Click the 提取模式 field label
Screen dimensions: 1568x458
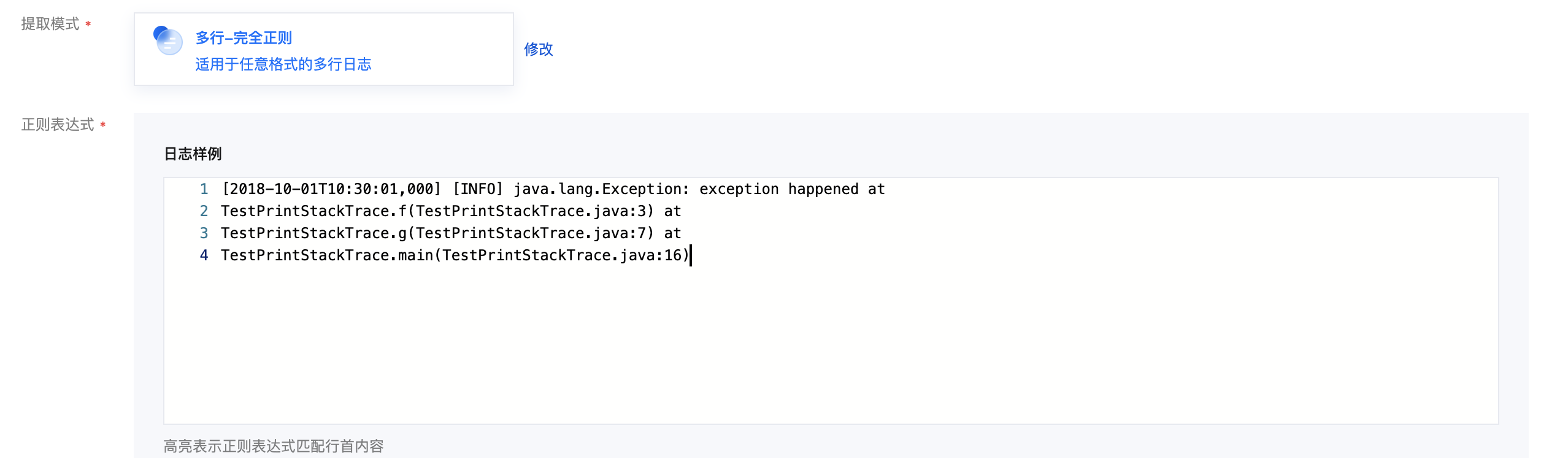coord(50,24)
